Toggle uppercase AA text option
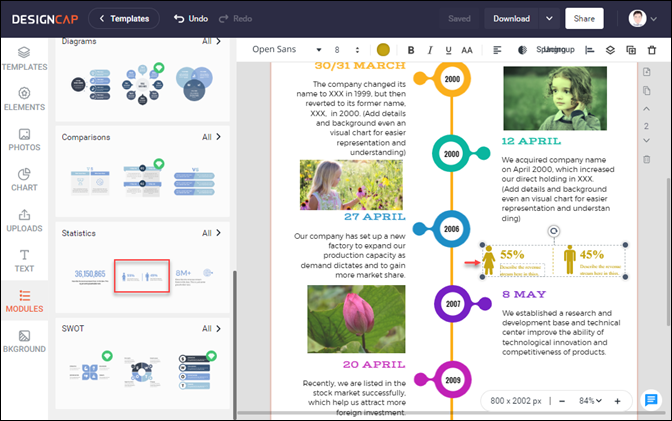The height and width of the screenshot is (421, 672). tap(467, 50)
